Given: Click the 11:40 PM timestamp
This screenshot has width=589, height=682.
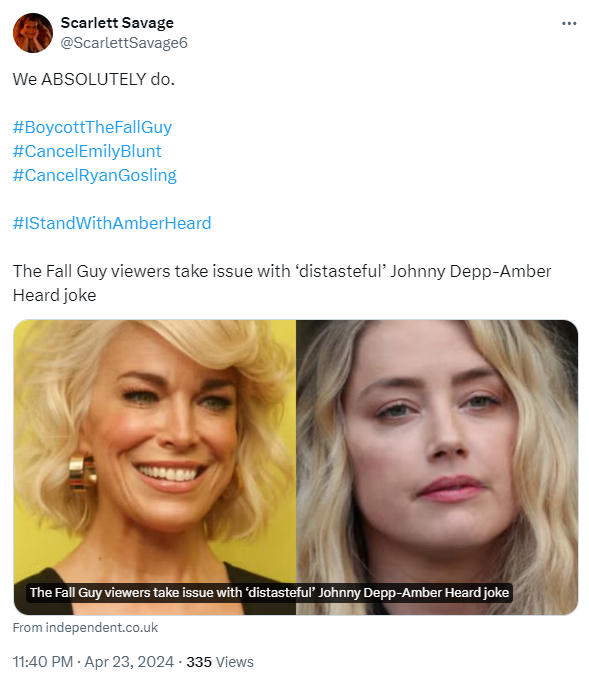Looking at the screenshot, I should click(43, 662).
